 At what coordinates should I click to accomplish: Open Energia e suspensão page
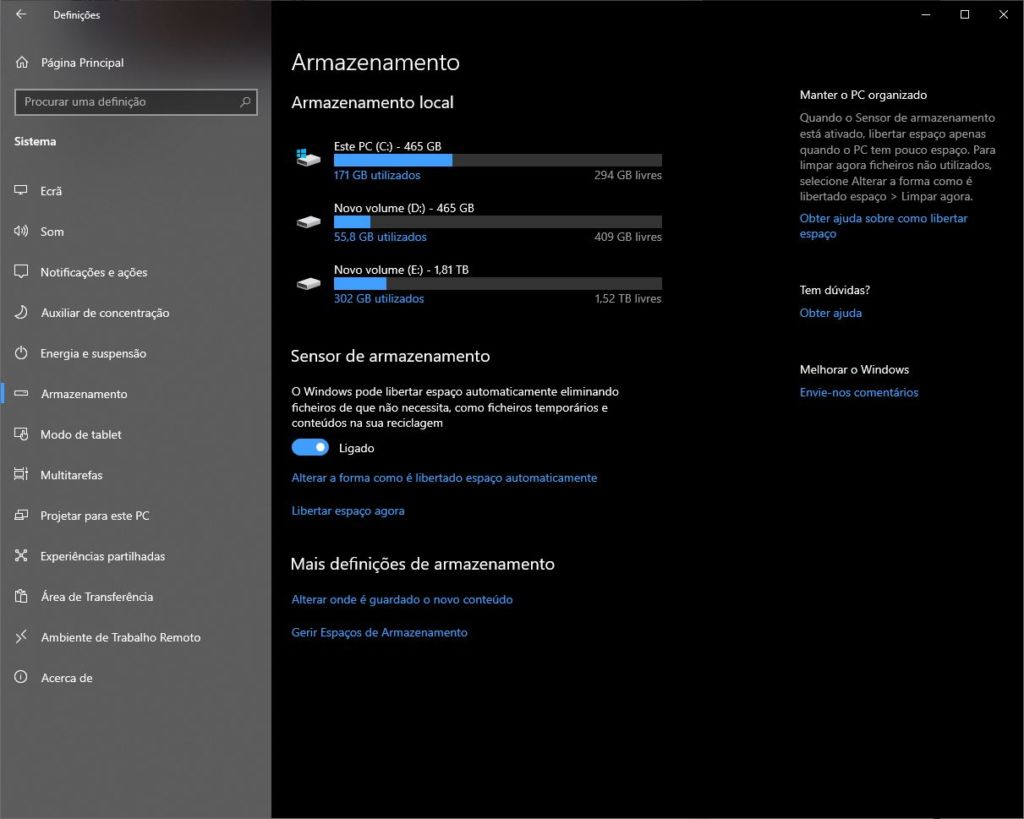[x=136, y=353]
